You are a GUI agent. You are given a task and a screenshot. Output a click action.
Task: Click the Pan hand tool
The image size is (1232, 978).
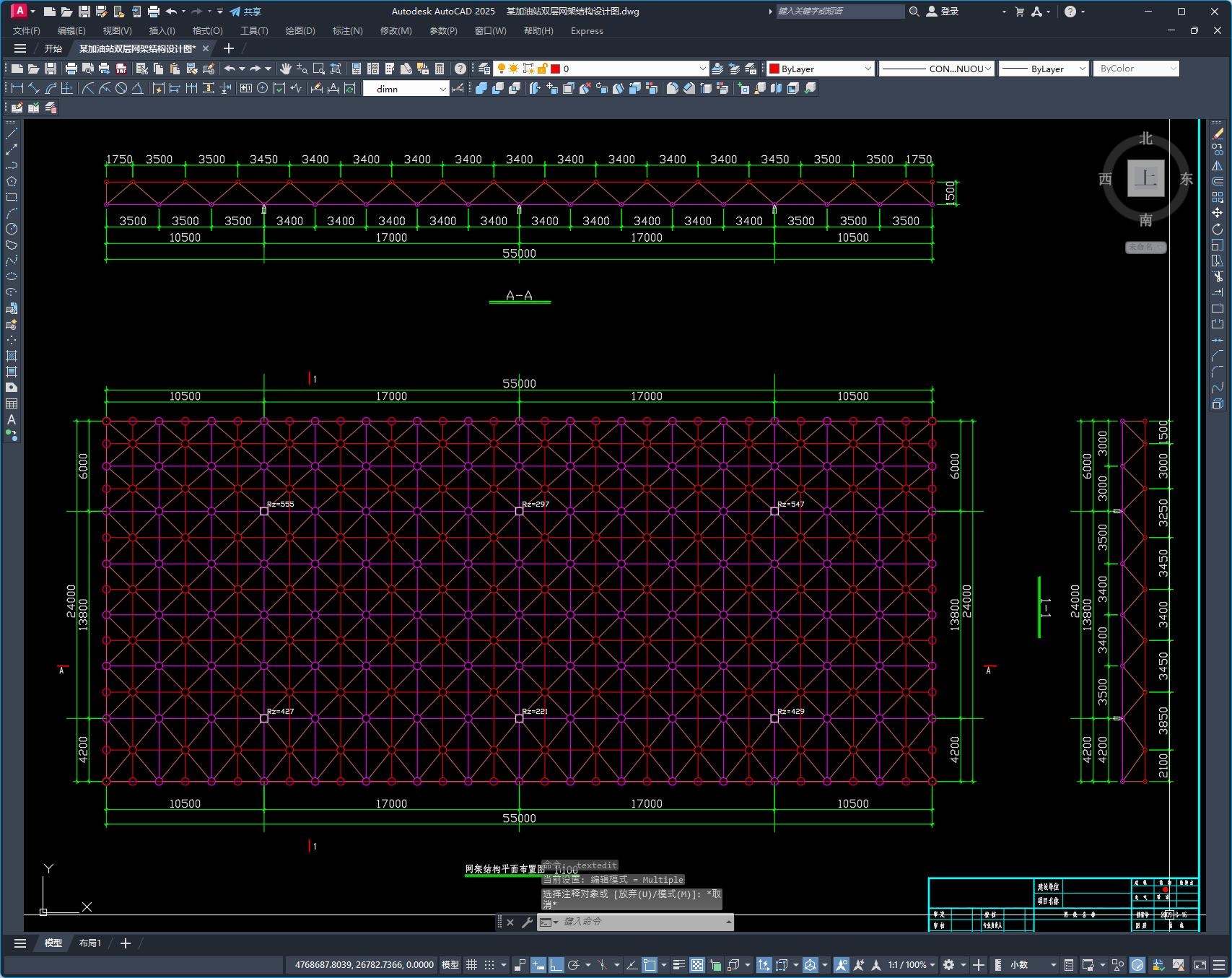(x=286, y=69)
